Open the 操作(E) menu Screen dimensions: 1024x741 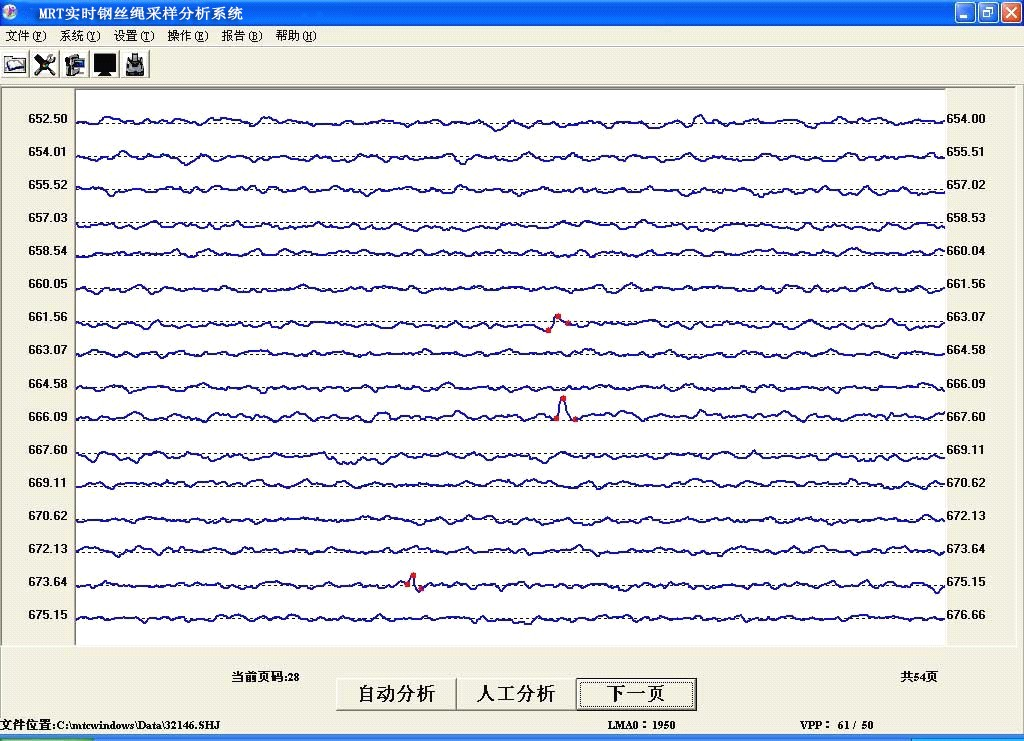click(x=188, y=36)
